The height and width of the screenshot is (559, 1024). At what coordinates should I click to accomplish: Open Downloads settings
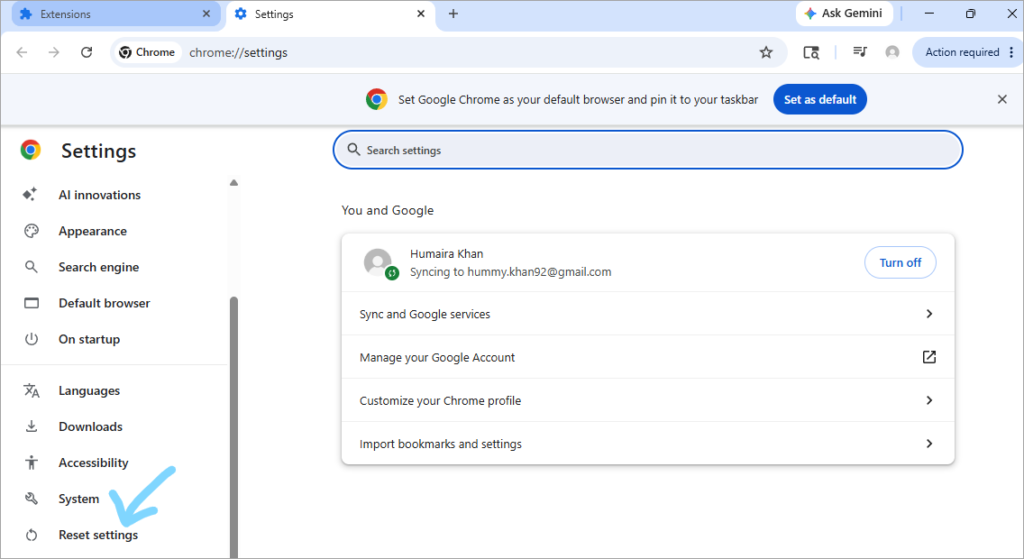click(90, 426)
